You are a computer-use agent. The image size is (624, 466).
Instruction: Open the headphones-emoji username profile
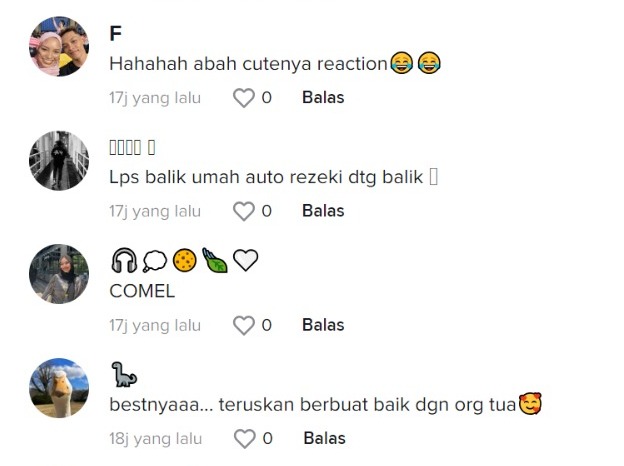(184, 261)
